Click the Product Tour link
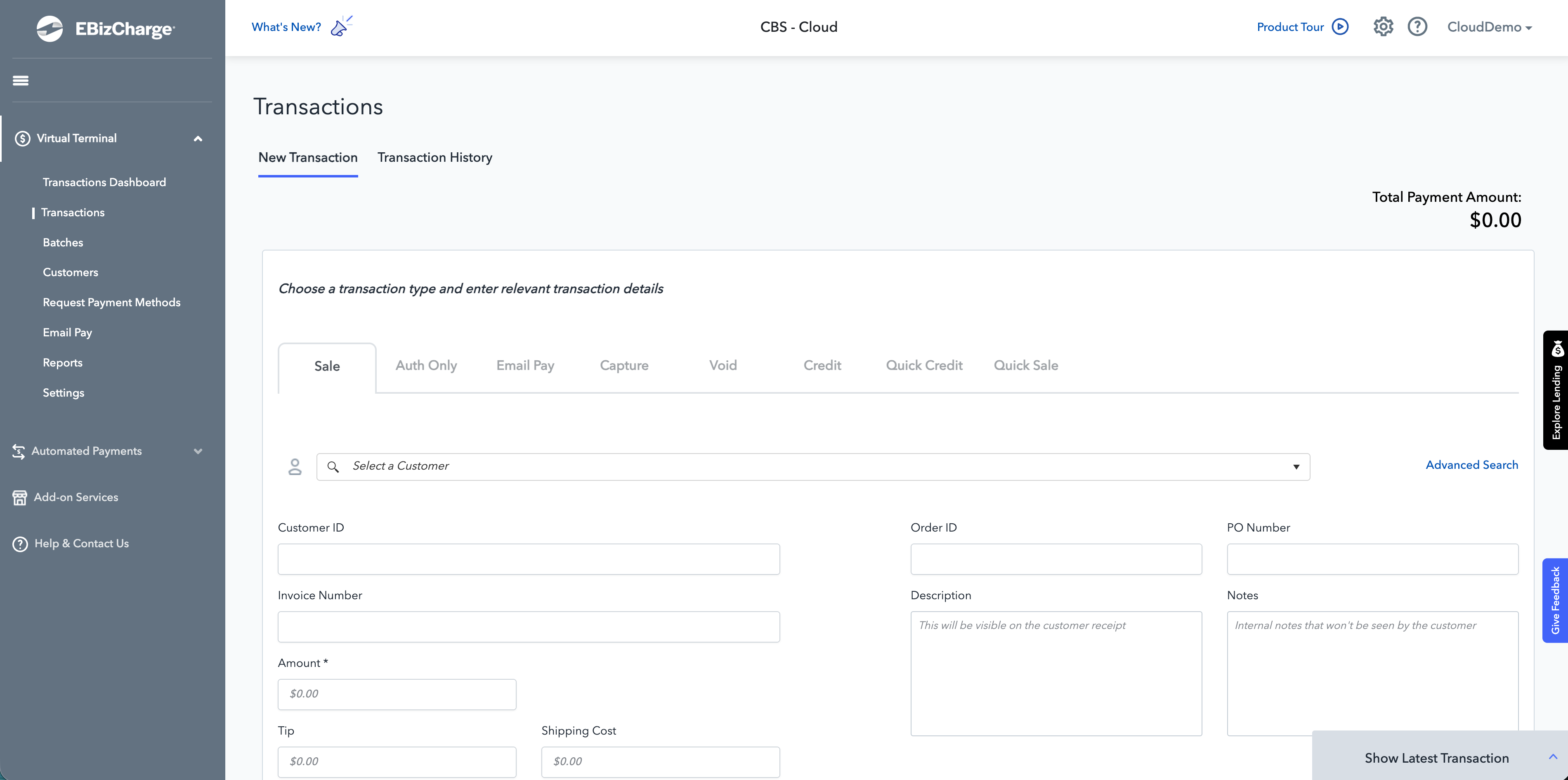Viewport: 1568px width, 780px height. [1290, 27]
